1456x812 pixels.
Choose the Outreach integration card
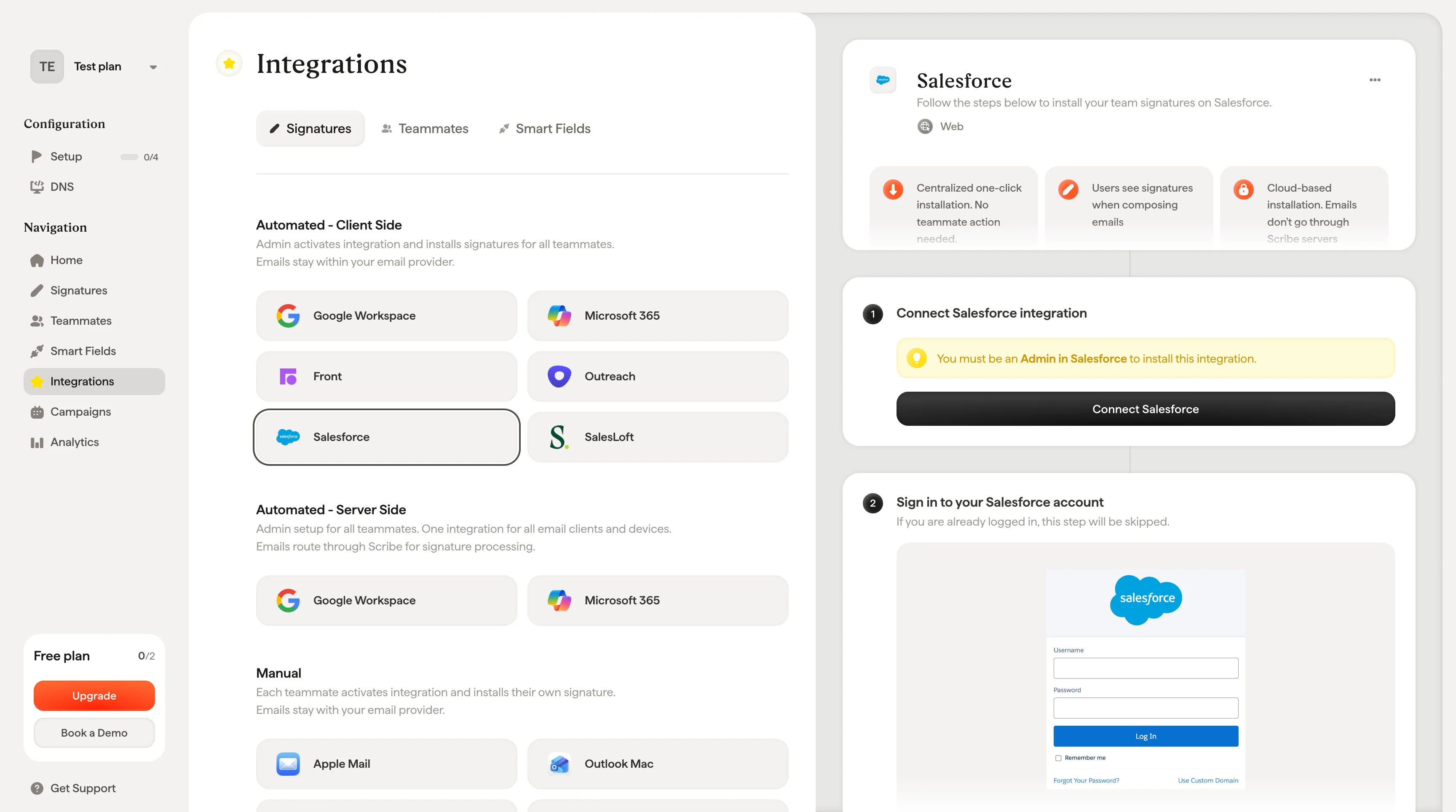(658, 377)
